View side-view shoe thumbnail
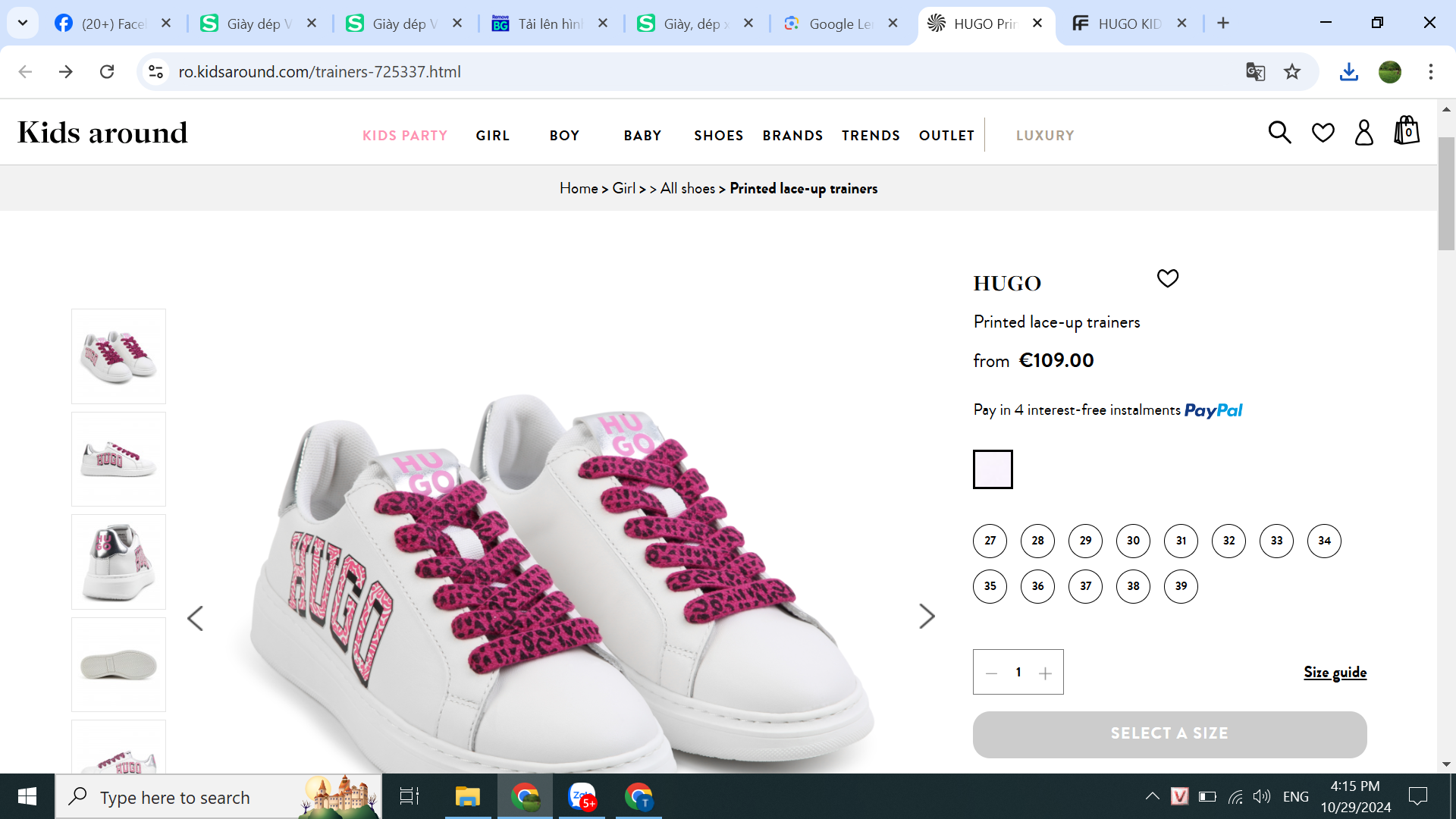 (118, 460)
